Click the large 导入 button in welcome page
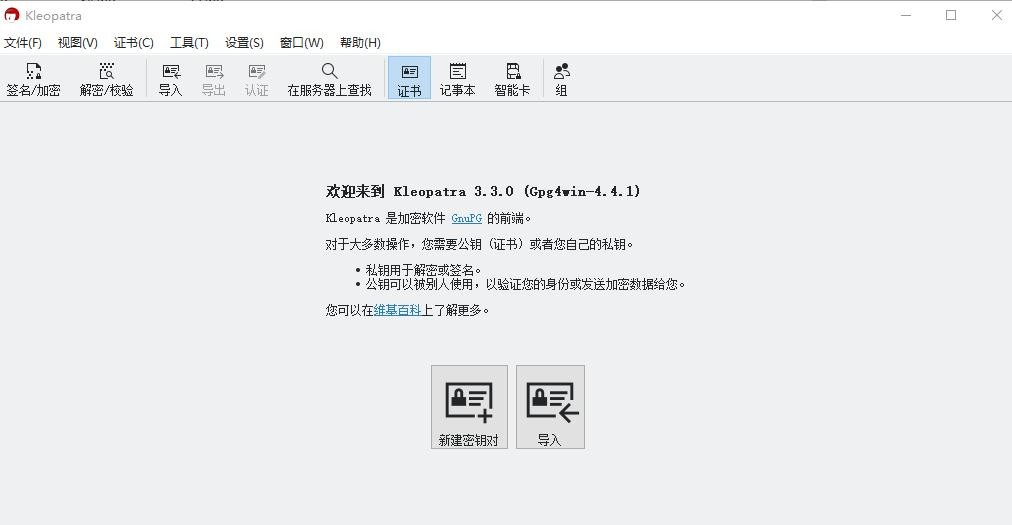 551,407
